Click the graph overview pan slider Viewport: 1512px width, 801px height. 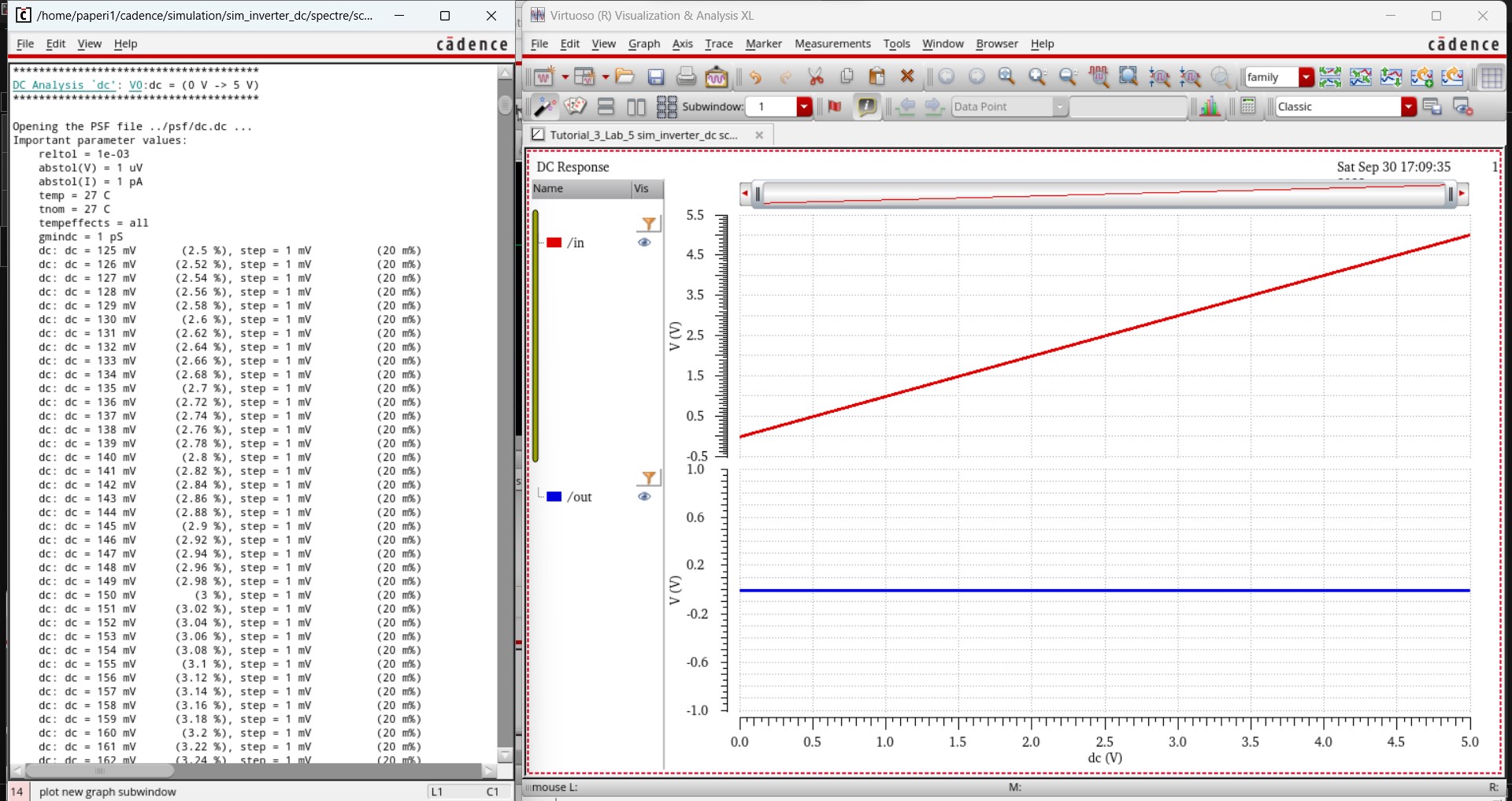pos(1104,194)
